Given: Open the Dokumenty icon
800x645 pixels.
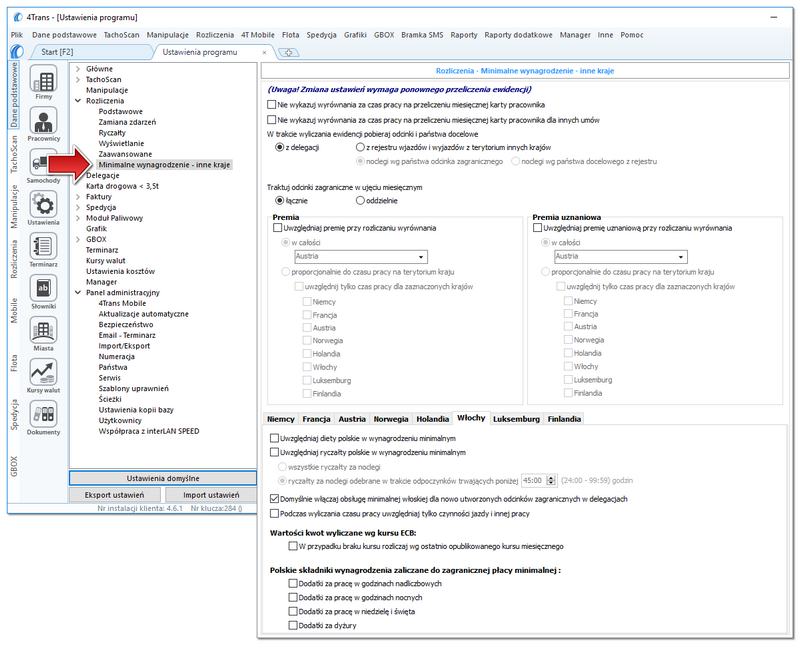Looking at the screenshot, I should (43, 414).
